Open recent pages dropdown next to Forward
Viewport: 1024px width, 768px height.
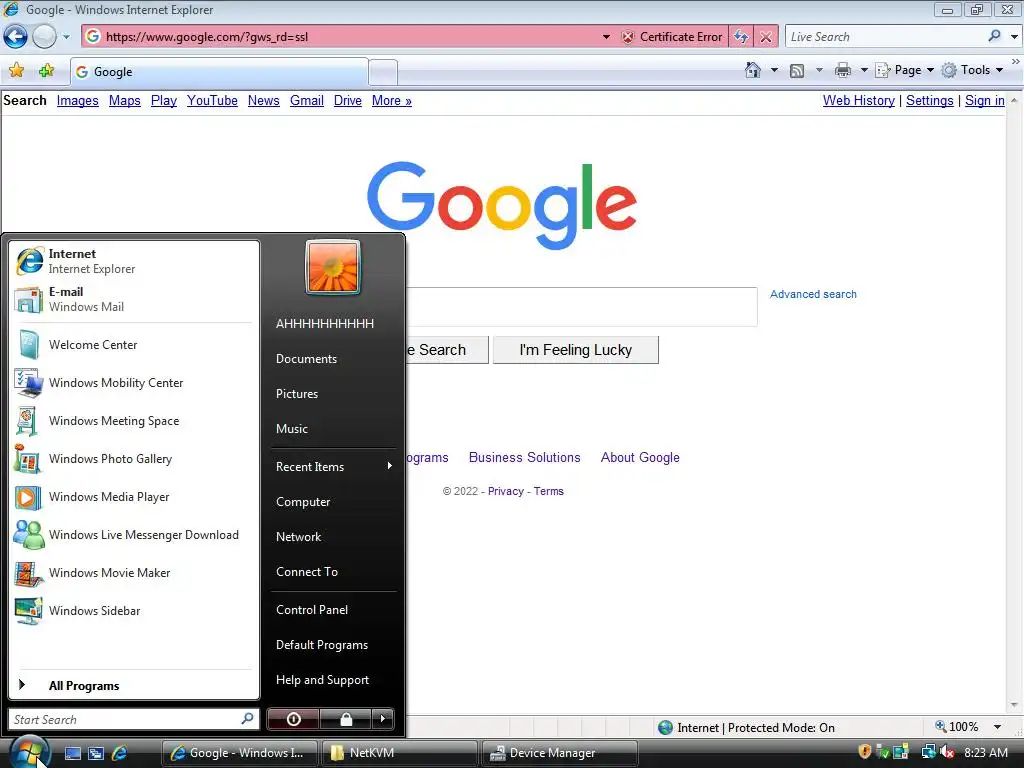click(x=66, y=37)
